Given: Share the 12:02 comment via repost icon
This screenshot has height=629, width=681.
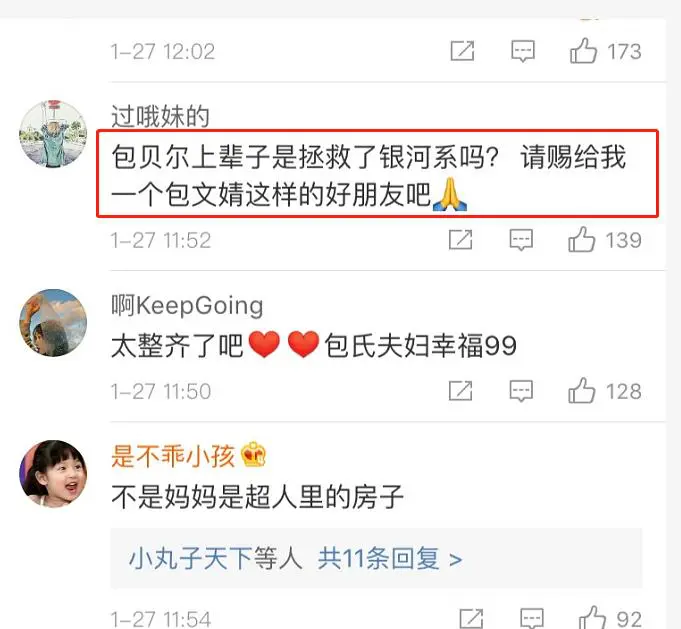Looking at the screenshot, I should click(x=462, y=51).
